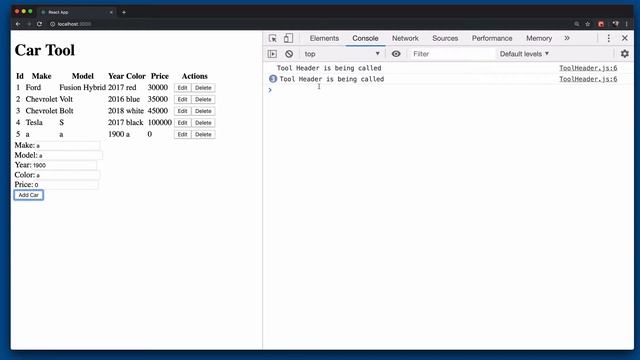Screen dimensions: 640x360
Task: Open ToolHeader.js:6 link on the repeated log line
Action: tap(588, 79)
